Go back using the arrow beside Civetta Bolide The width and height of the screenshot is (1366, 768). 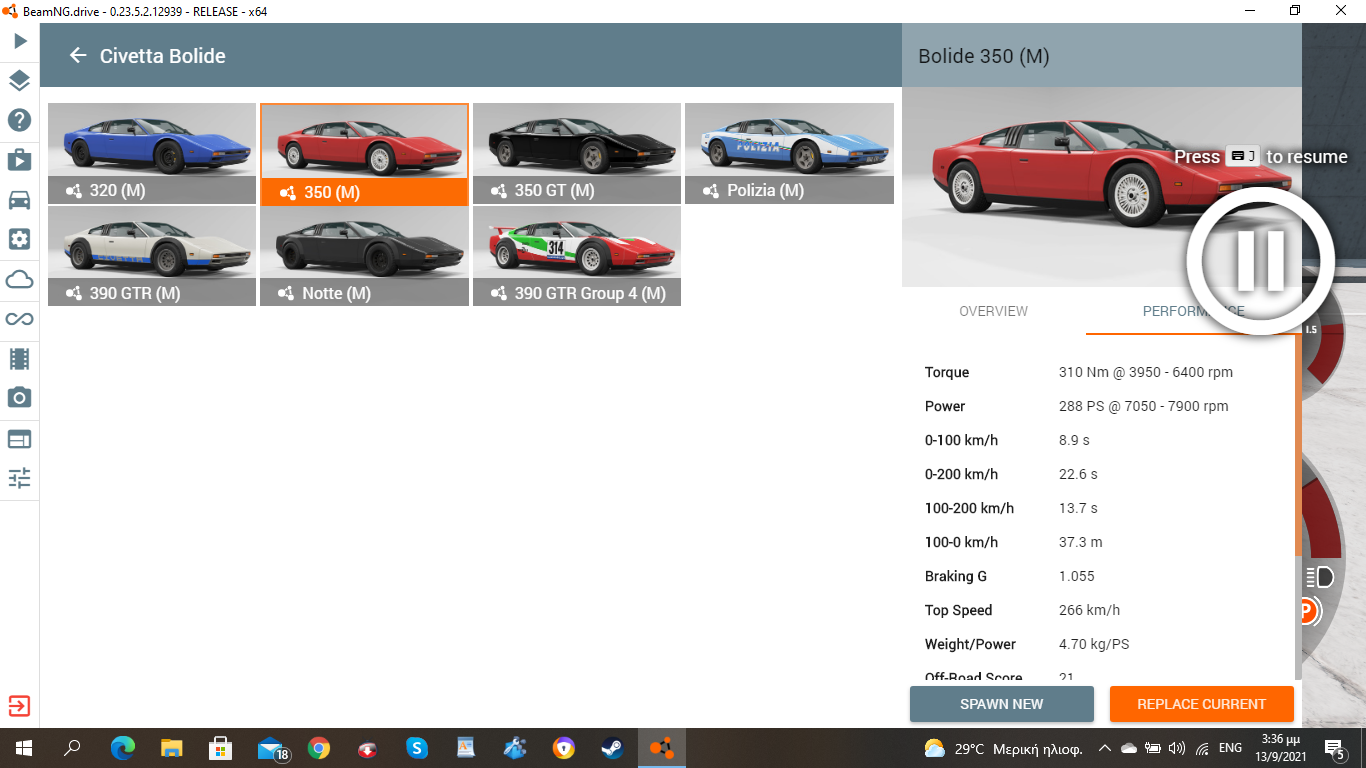78,55
